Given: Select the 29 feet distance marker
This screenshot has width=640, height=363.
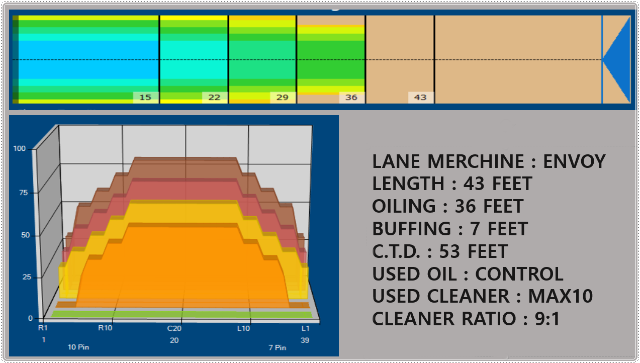Looking at the screenshot, I should [282, 97].
